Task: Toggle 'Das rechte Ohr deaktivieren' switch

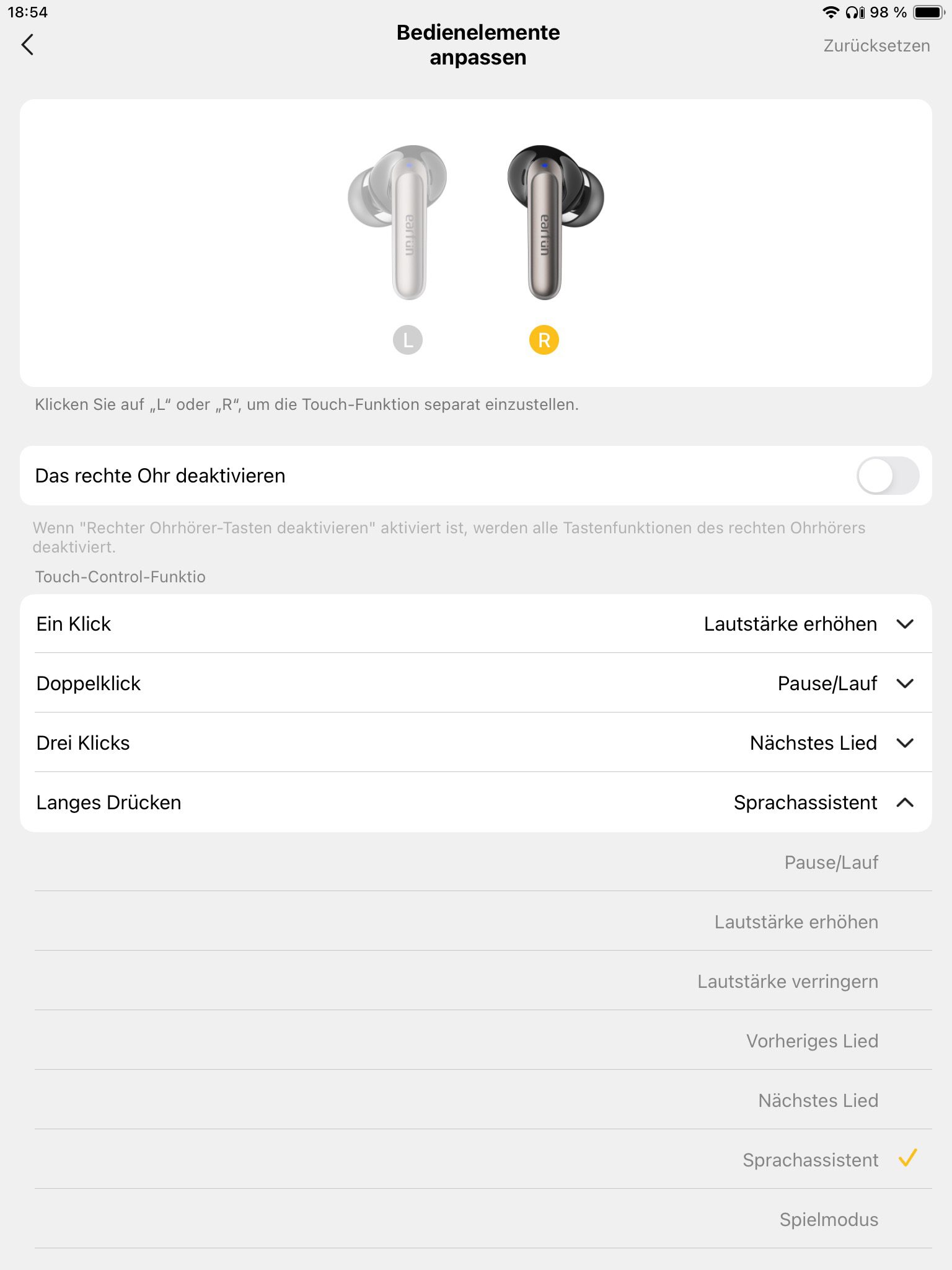Action: coord(888,476)
